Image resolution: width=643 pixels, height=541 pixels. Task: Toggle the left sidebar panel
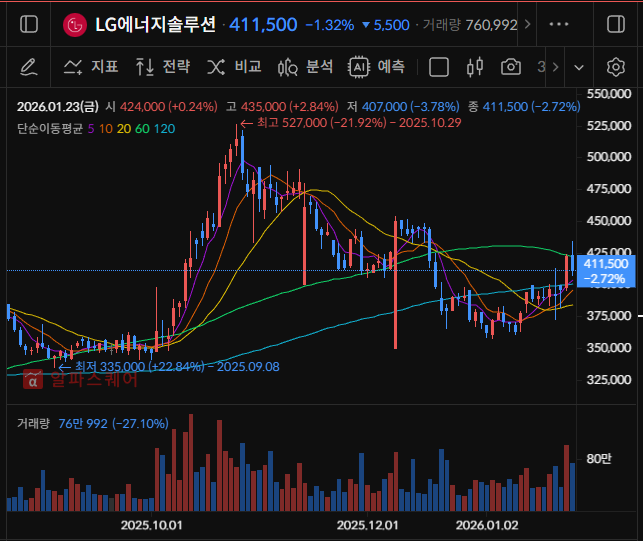click(x=29, y=24)
